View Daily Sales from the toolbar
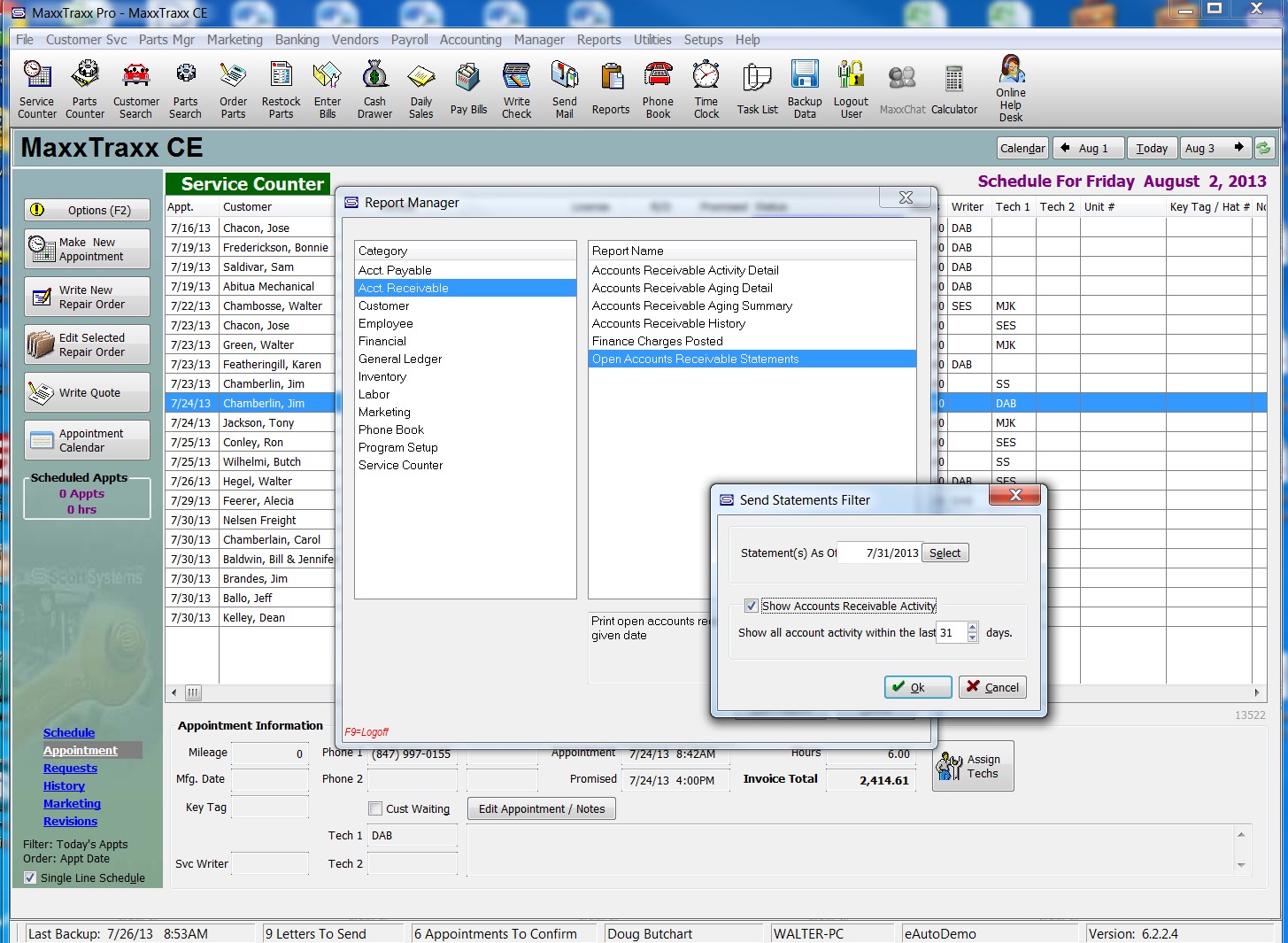This screenshot has height=943, width=1288. 421,89
